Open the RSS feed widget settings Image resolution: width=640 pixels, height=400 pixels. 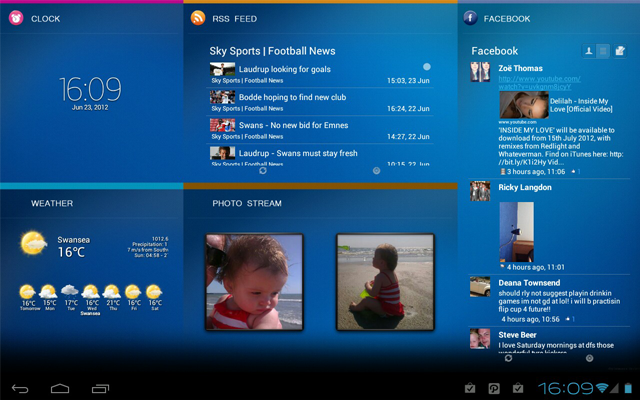click(376, 171)
